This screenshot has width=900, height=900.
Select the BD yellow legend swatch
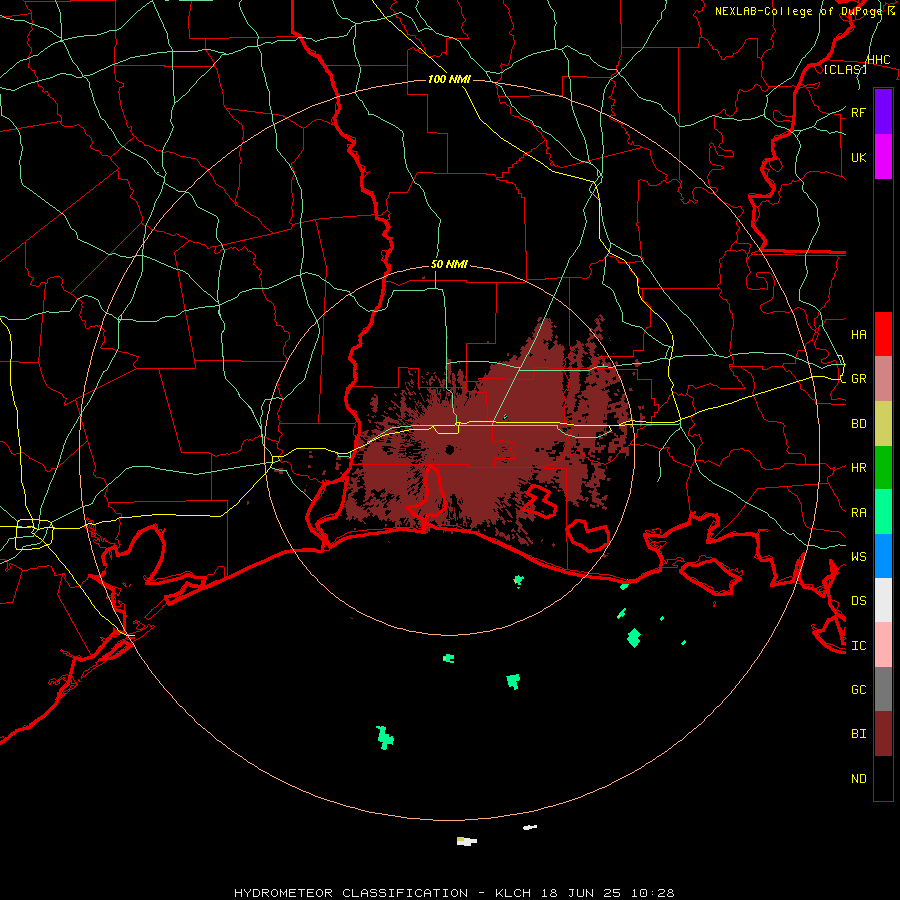click(x=883, y=423)
